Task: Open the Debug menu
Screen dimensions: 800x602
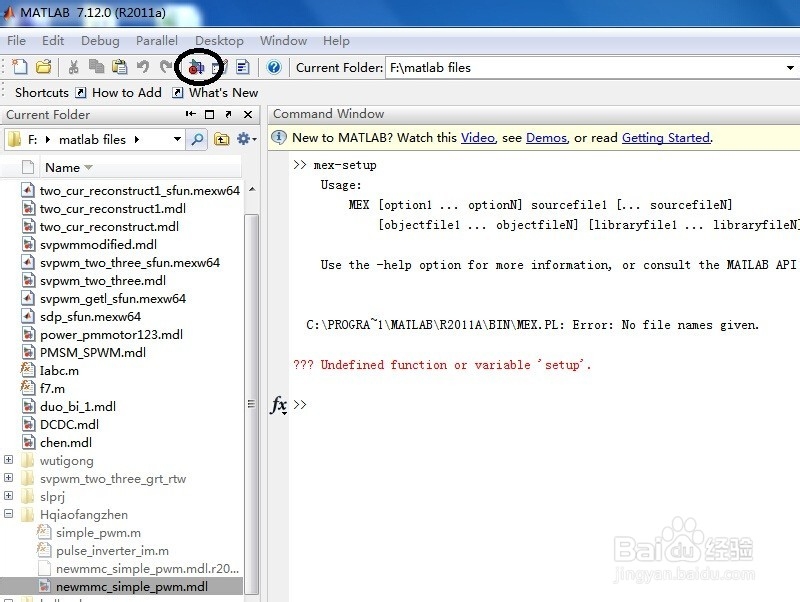Action: tap(100, 41)
